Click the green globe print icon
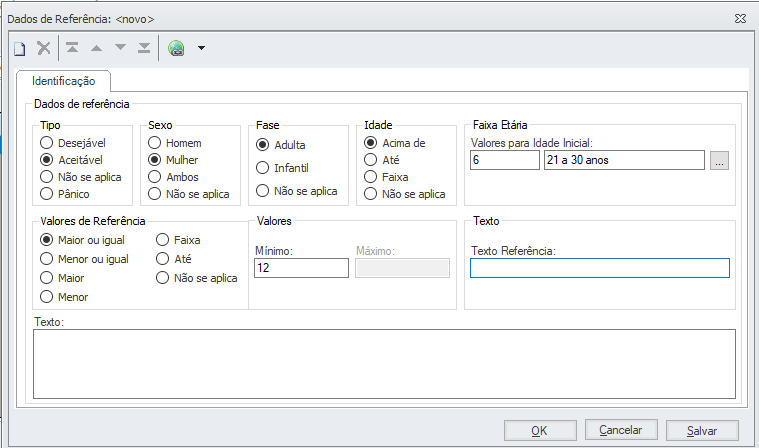Image resolution: width=759 pixels, height=448 pixels. point(176,48)
